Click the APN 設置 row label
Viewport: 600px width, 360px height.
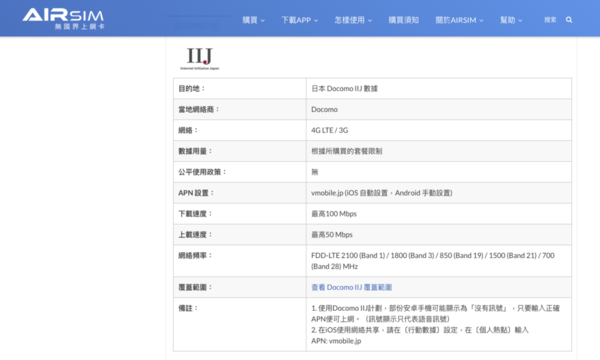pos(196,193)
